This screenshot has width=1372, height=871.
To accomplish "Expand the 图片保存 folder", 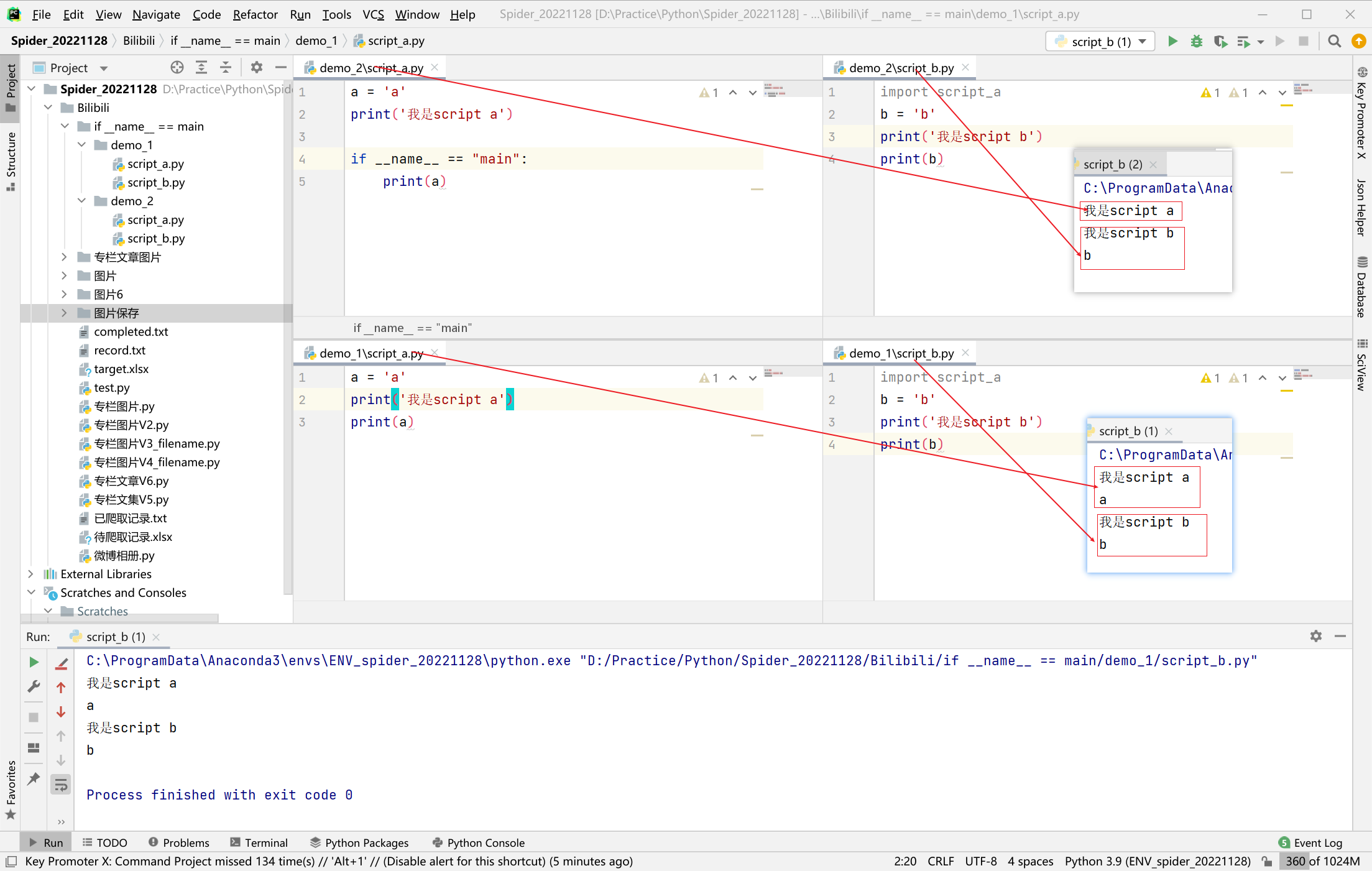I will tap(64, 313).
